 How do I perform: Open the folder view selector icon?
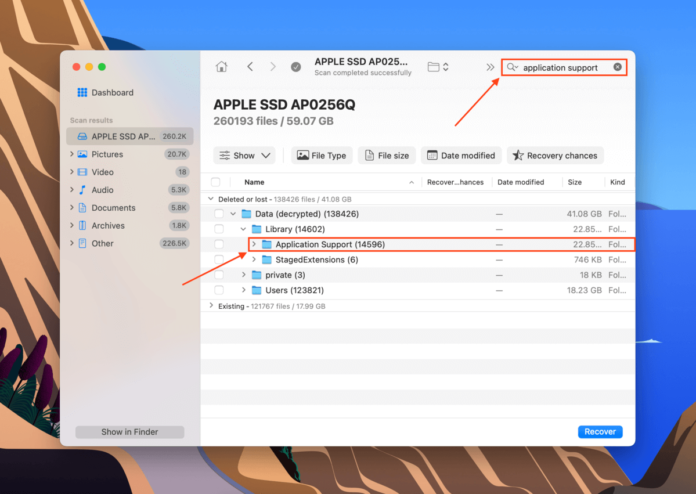pyautogui.click(x=437, y=67)
